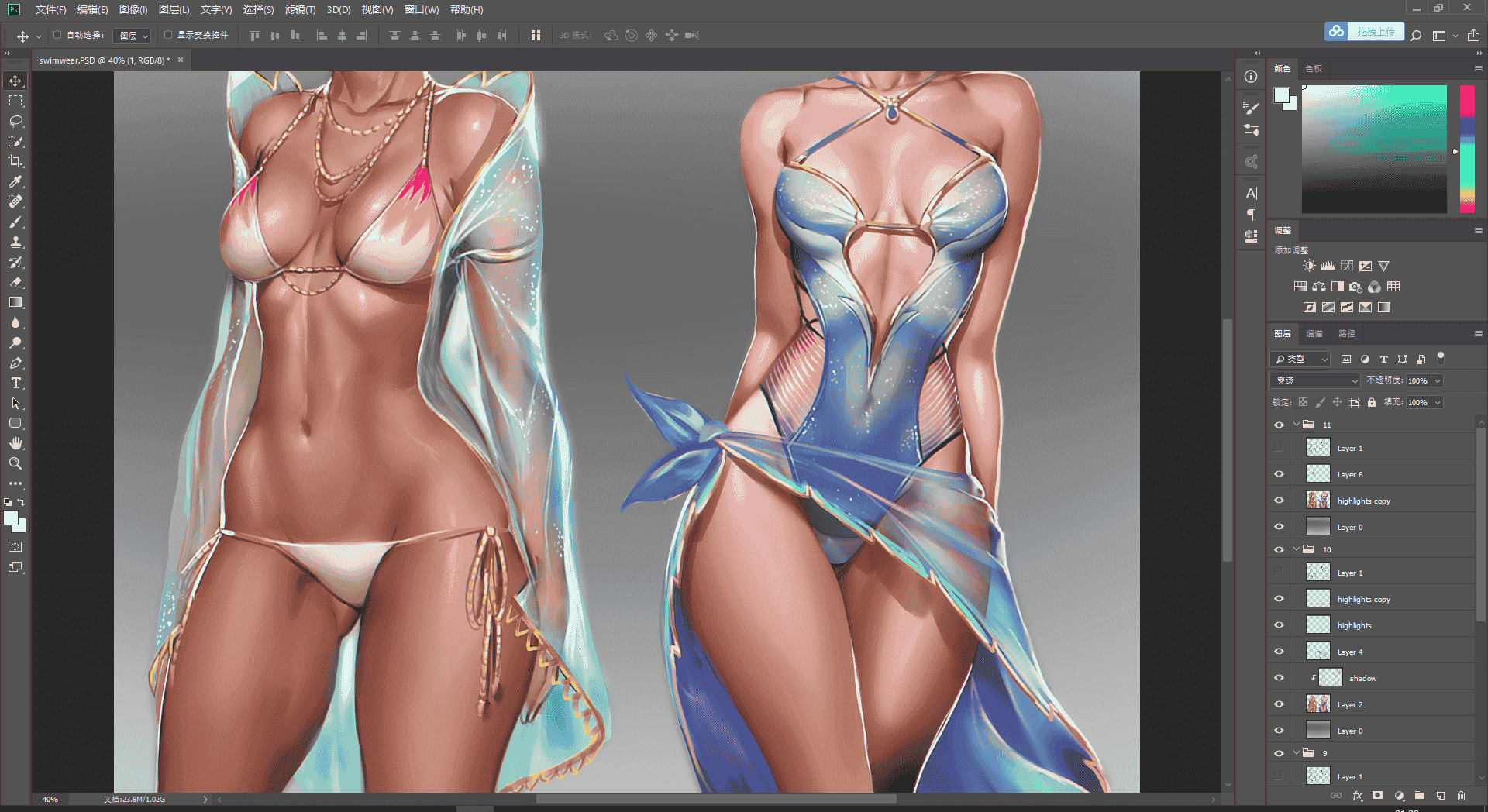Create a new layer in Layers panel
The width and height of the screenshot is (1488, 812).
[x=1440, y=796]
